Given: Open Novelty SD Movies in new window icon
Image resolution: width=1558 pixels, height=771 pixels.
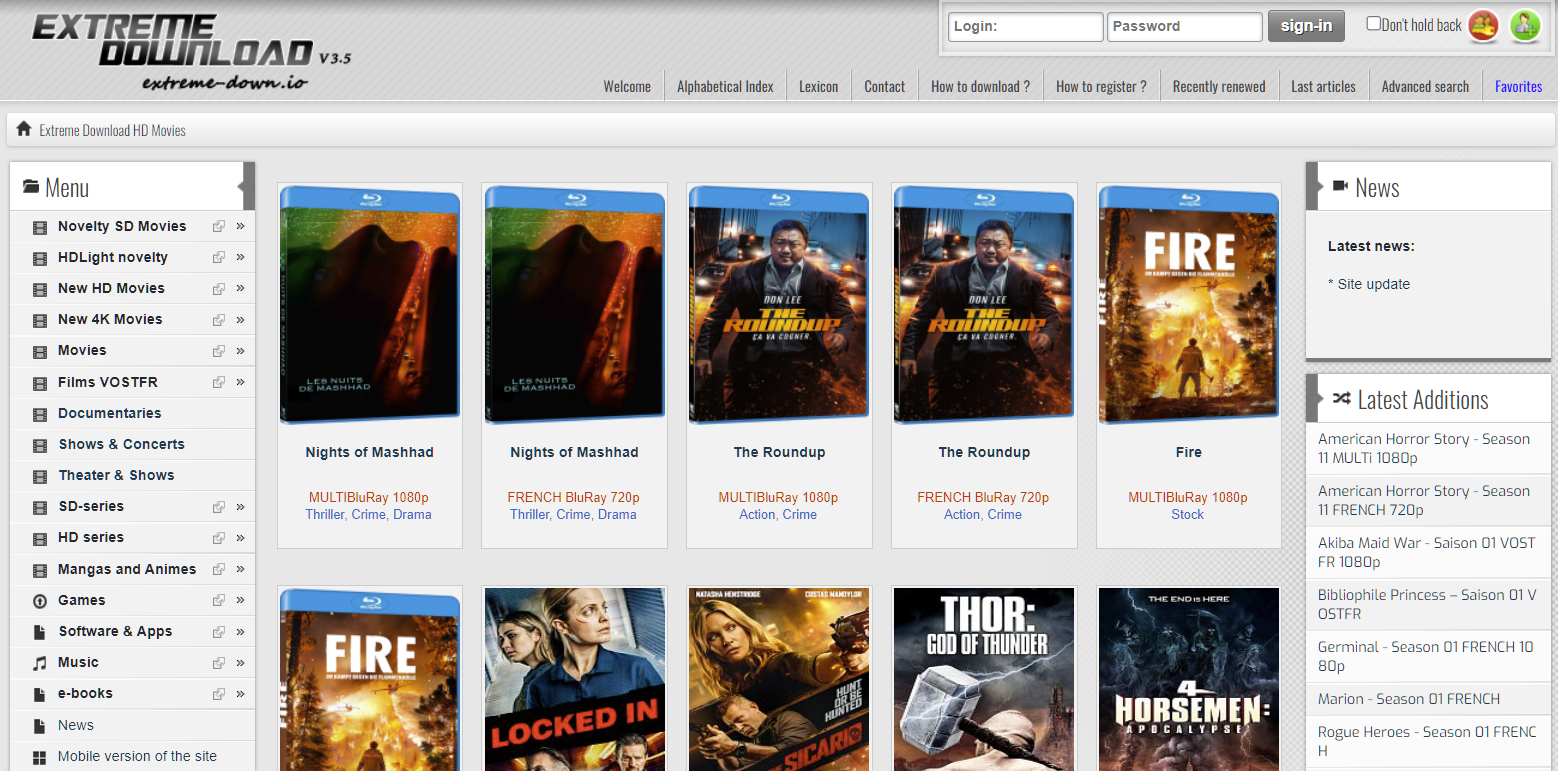Looking at the screenshot, I should point(218,227).
